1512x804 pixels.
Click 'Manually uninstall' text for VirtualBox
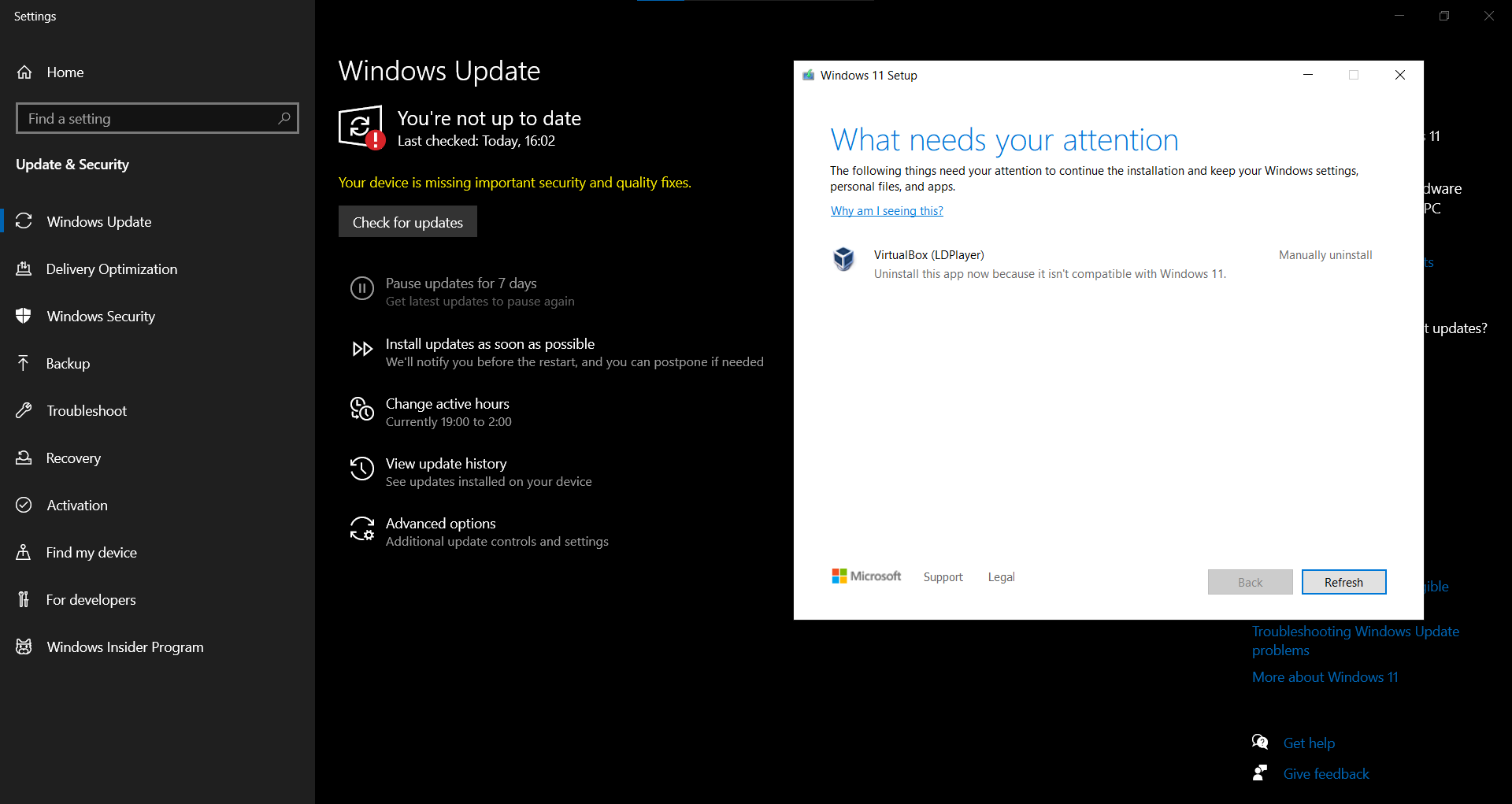tap(1325, 255)
